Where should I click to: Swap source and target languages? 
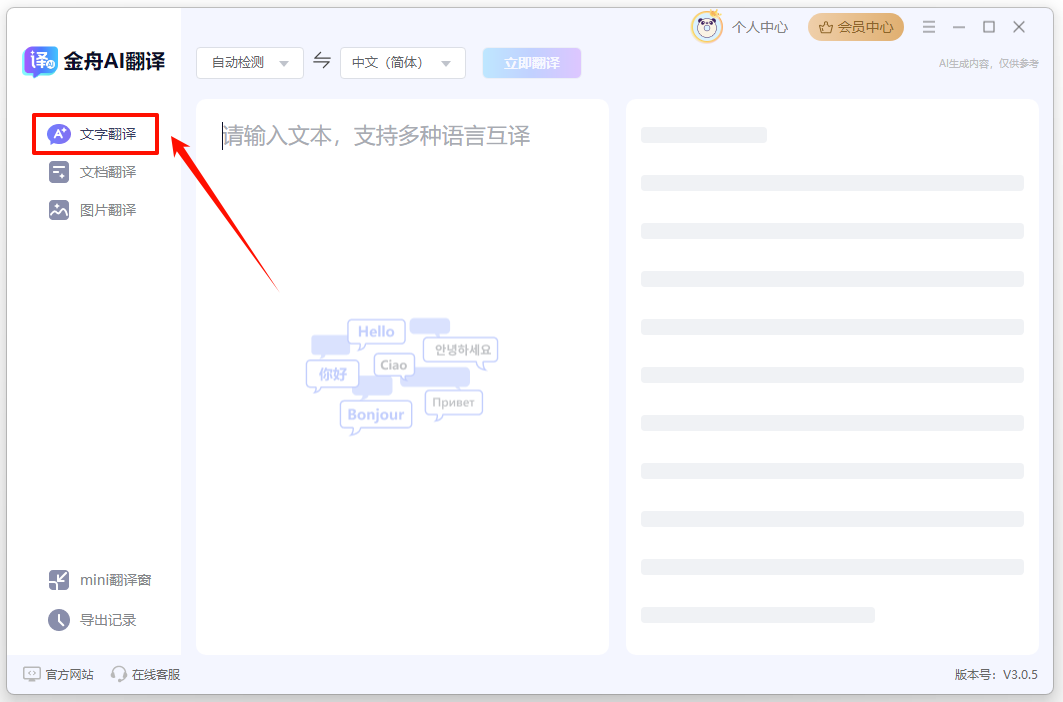pos(322,61)
